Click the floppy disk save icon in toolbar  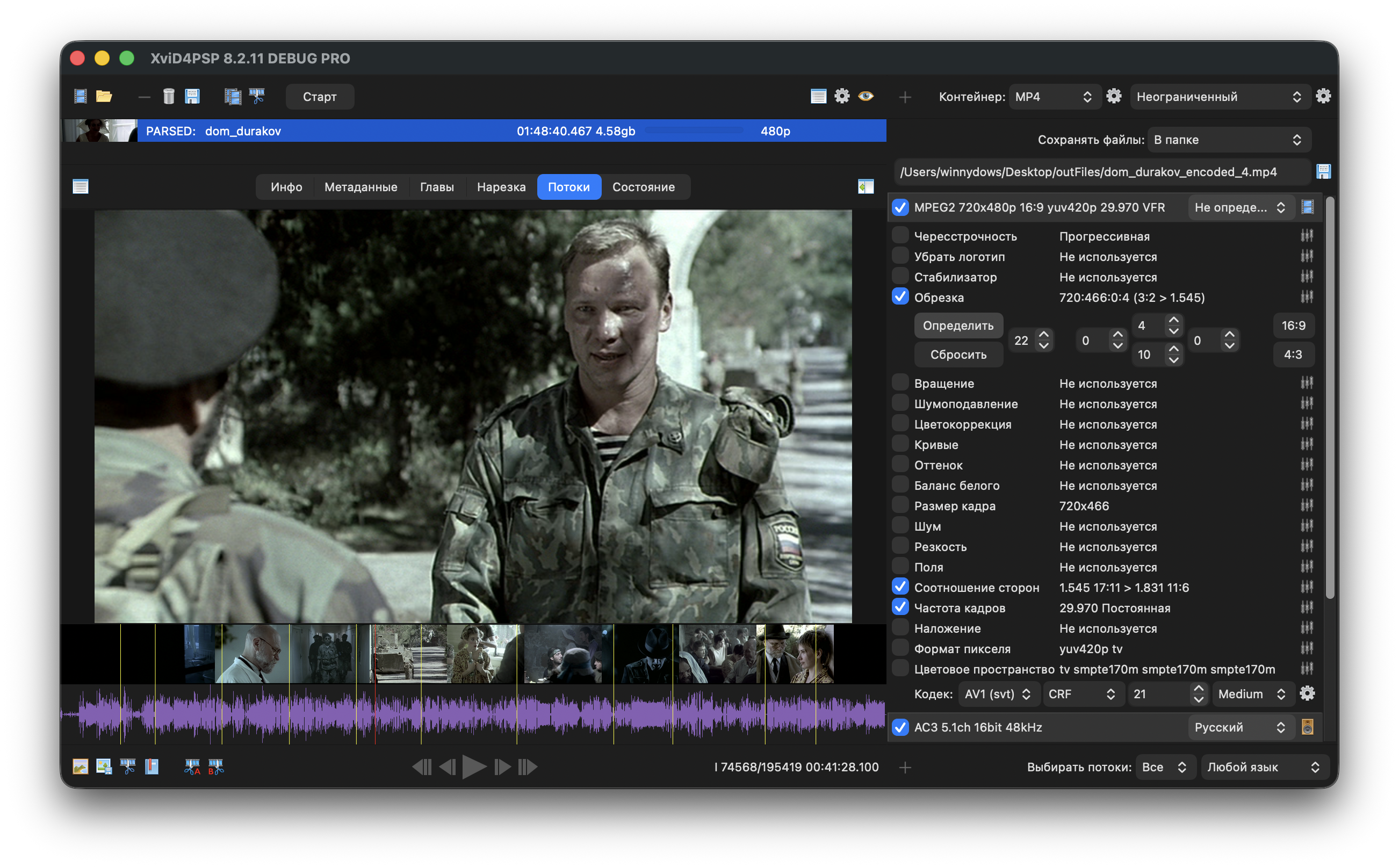coord(192,97)
